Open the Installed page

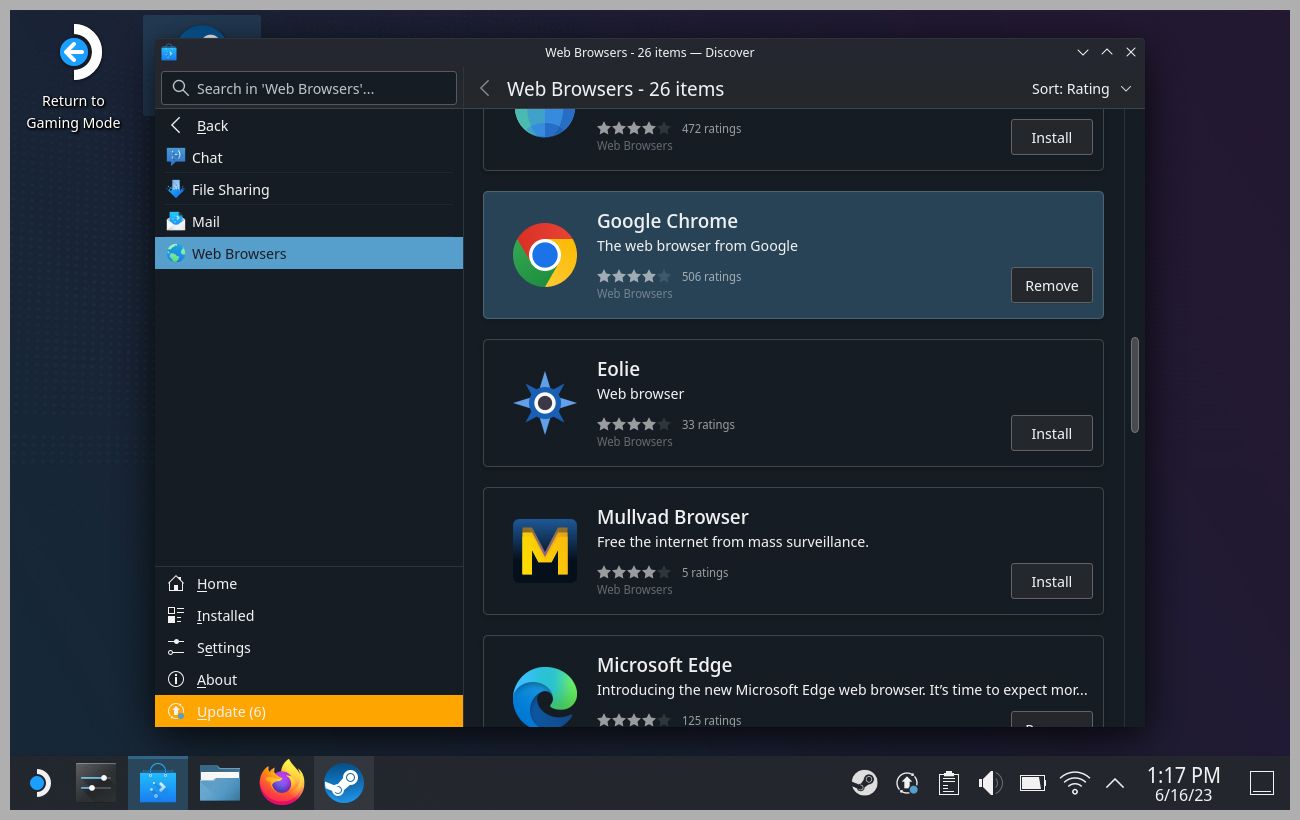click(309, 615)
